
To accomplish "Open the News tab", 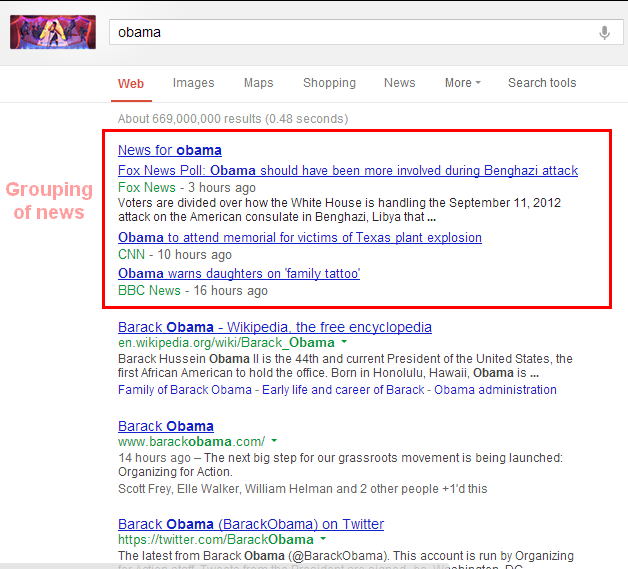I will click(399, 83).
